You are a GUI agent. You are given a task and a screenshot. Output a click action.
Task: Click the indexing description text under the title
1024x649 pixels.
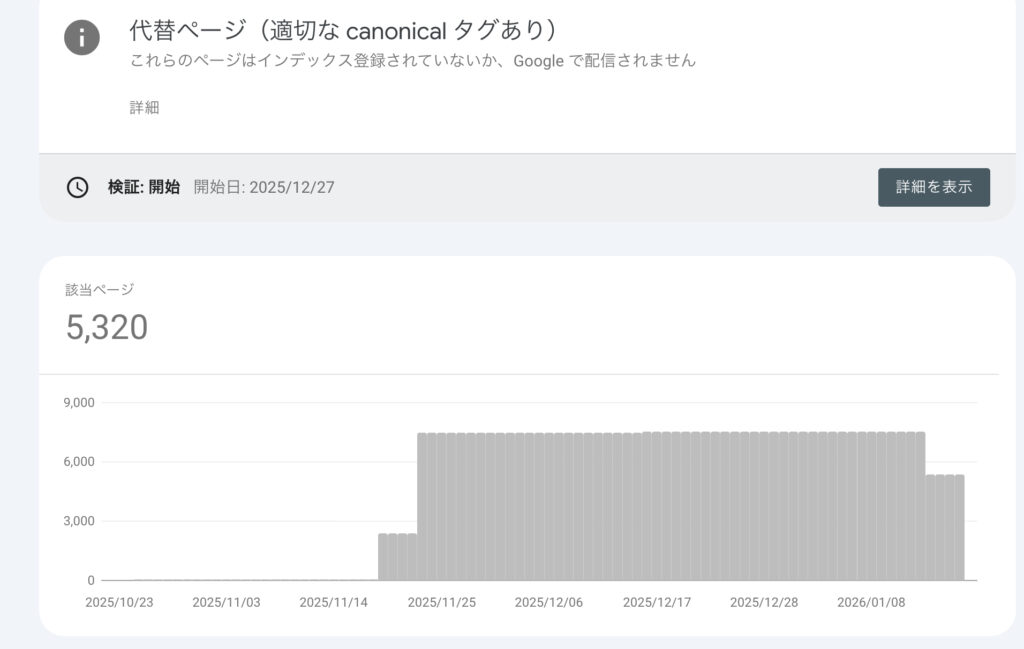(x=412, y=60)
